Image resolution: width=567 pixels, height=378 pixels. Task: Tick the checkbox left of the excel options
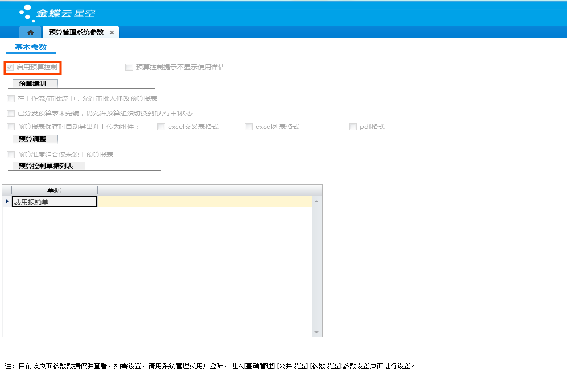tap(11, 126)
